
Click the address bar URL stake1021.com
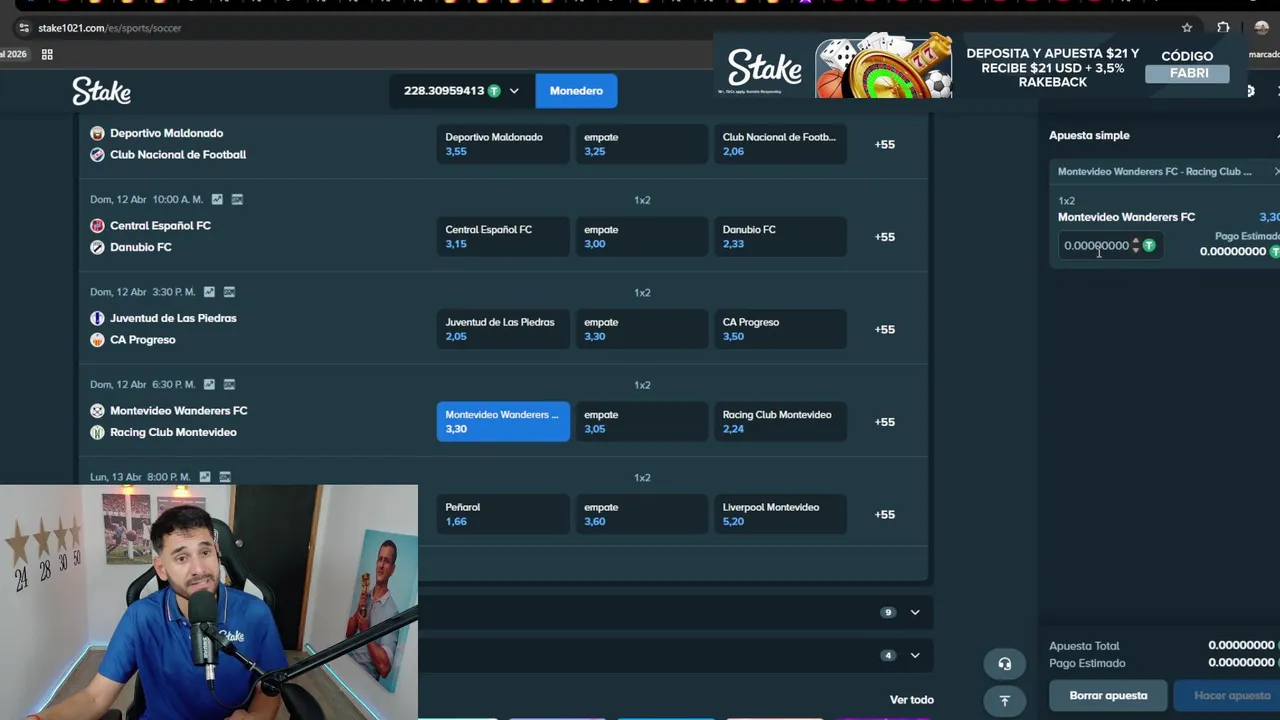click(110, 28)
